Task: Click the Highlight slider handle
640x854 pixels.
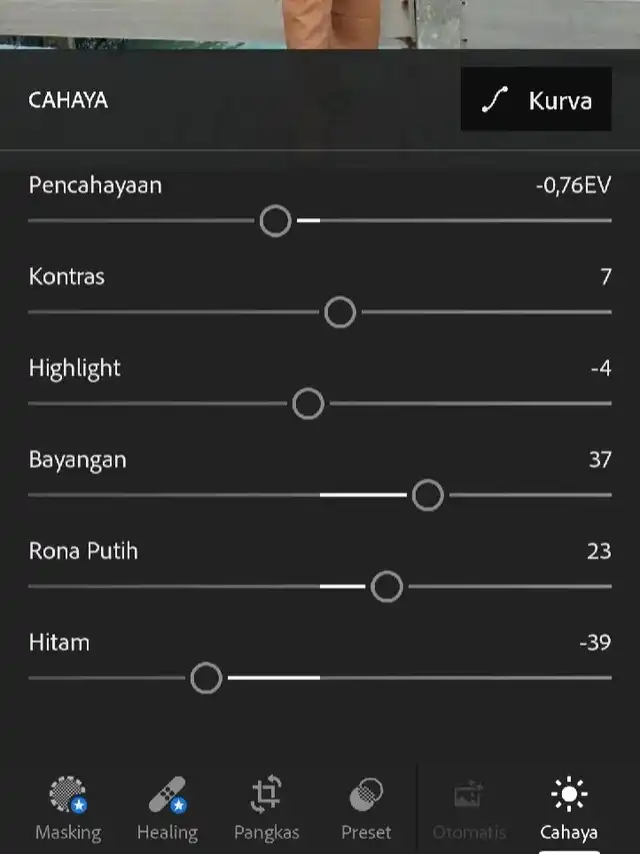Action: click(x=308, y=404)
